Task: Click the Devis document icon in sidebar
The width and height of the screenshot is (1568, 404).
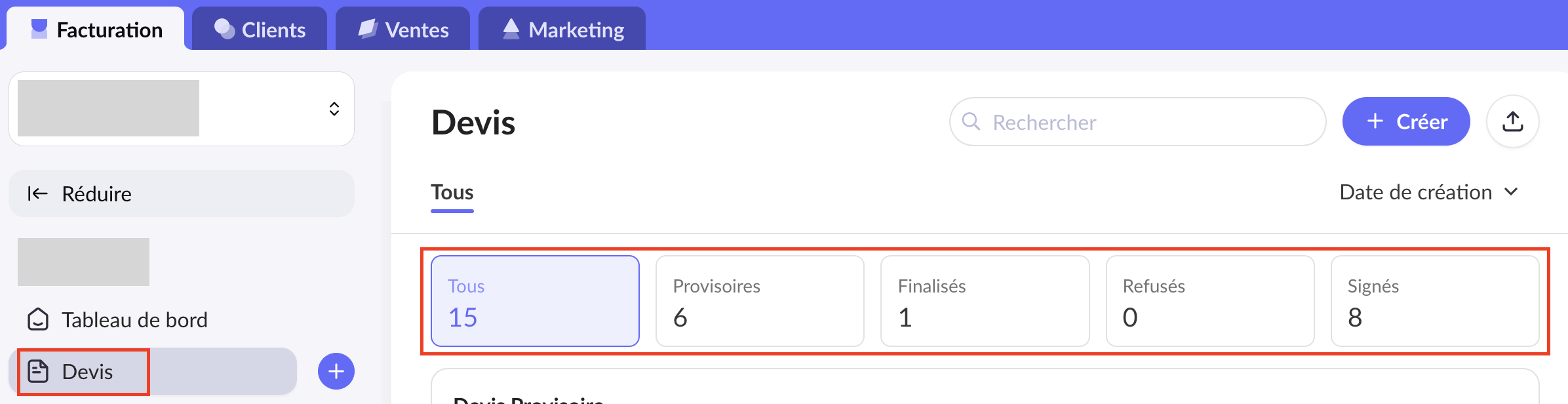Action: click(x=38, y=371)
